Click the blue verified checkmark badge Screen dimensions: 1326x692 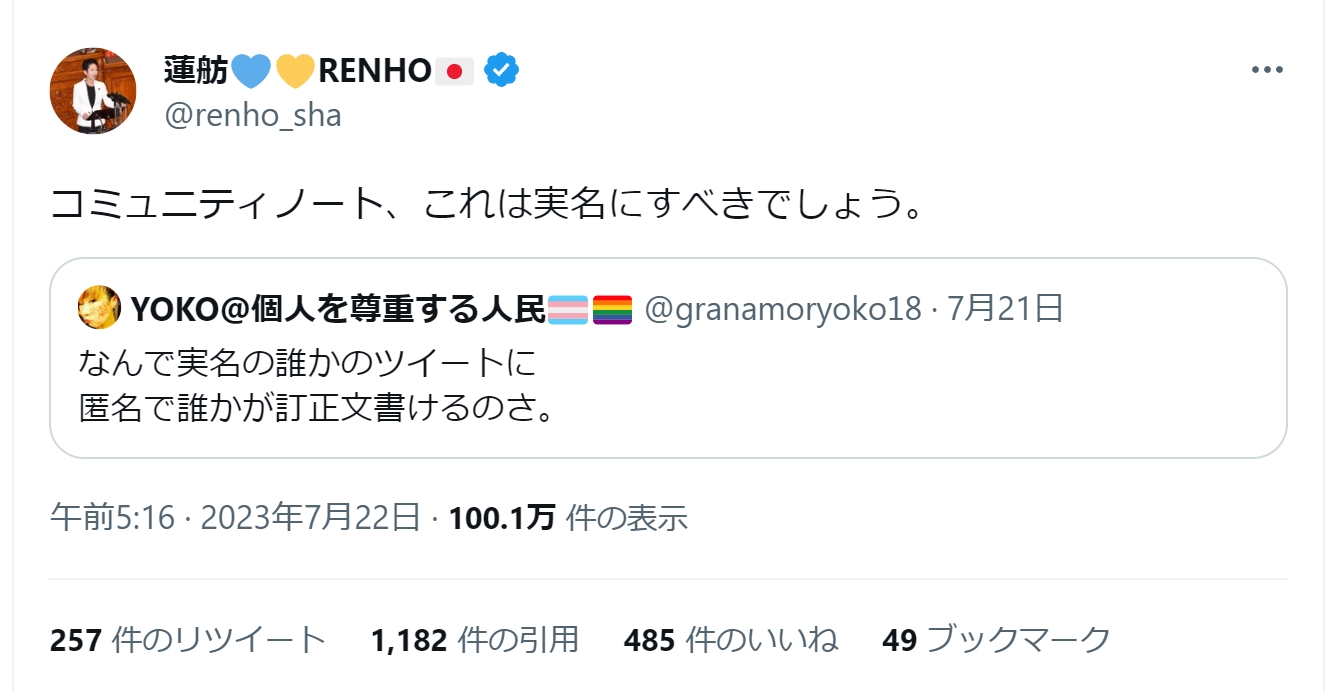501,71
